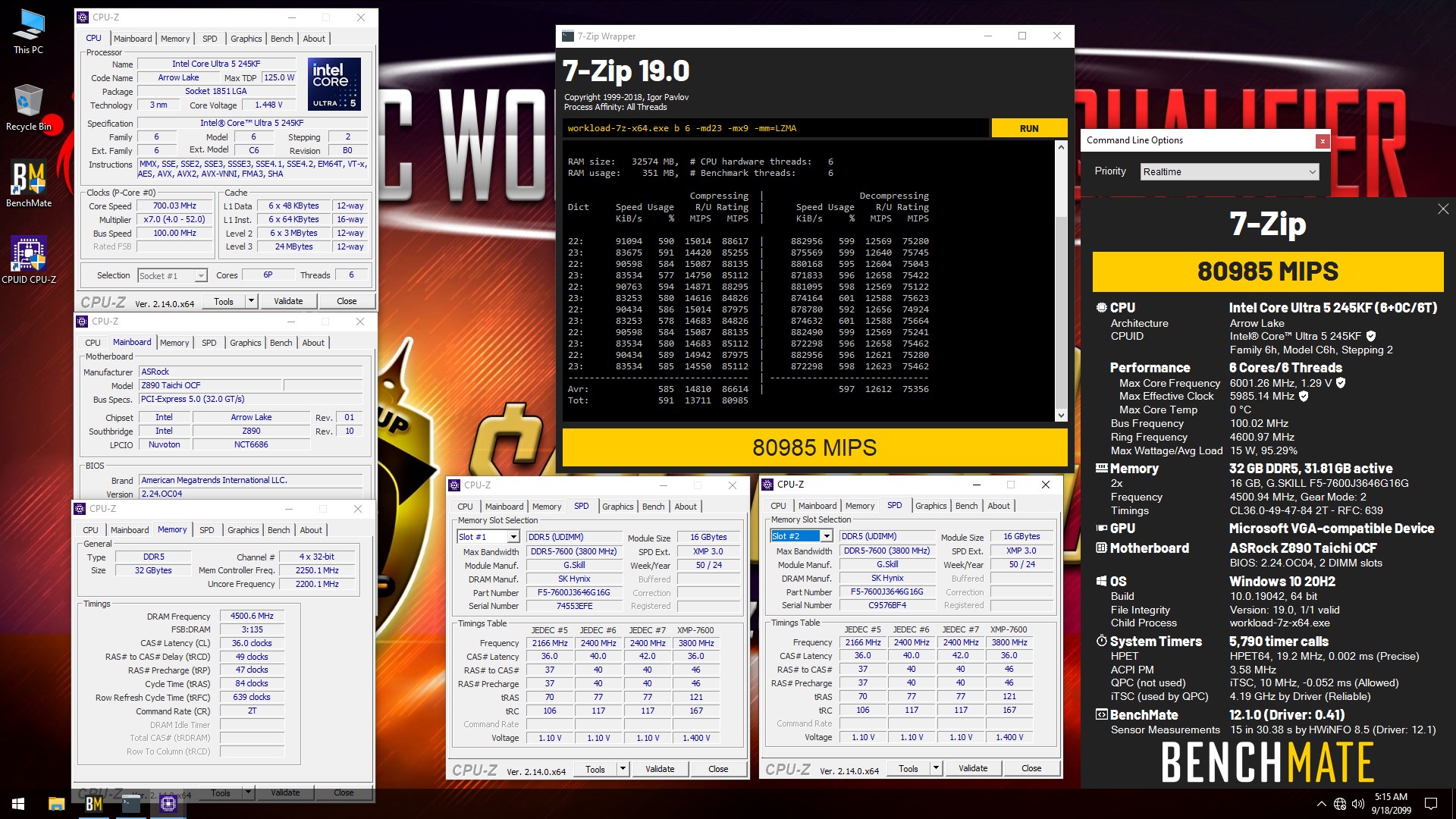Screen dimensions: 1456x819
Task: Click CPU-Z taskbar icon
Action: point(168,804)
